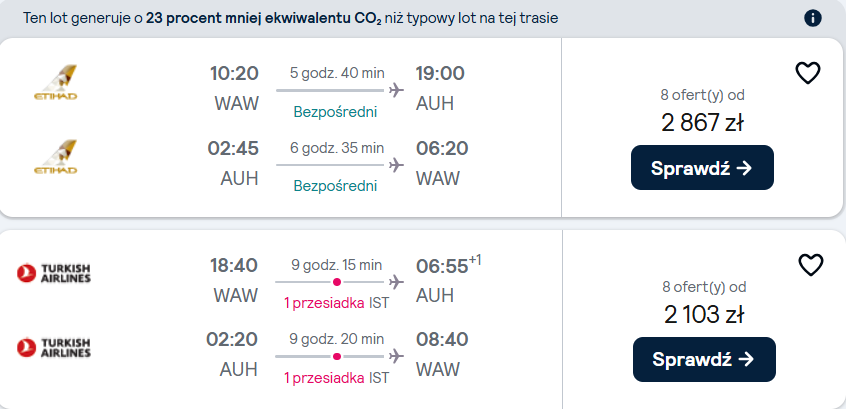Click the plane icon for 9 godz. 20 min flight
The width and height of the screenshot is (846, 409).
(x=396, y=356)
